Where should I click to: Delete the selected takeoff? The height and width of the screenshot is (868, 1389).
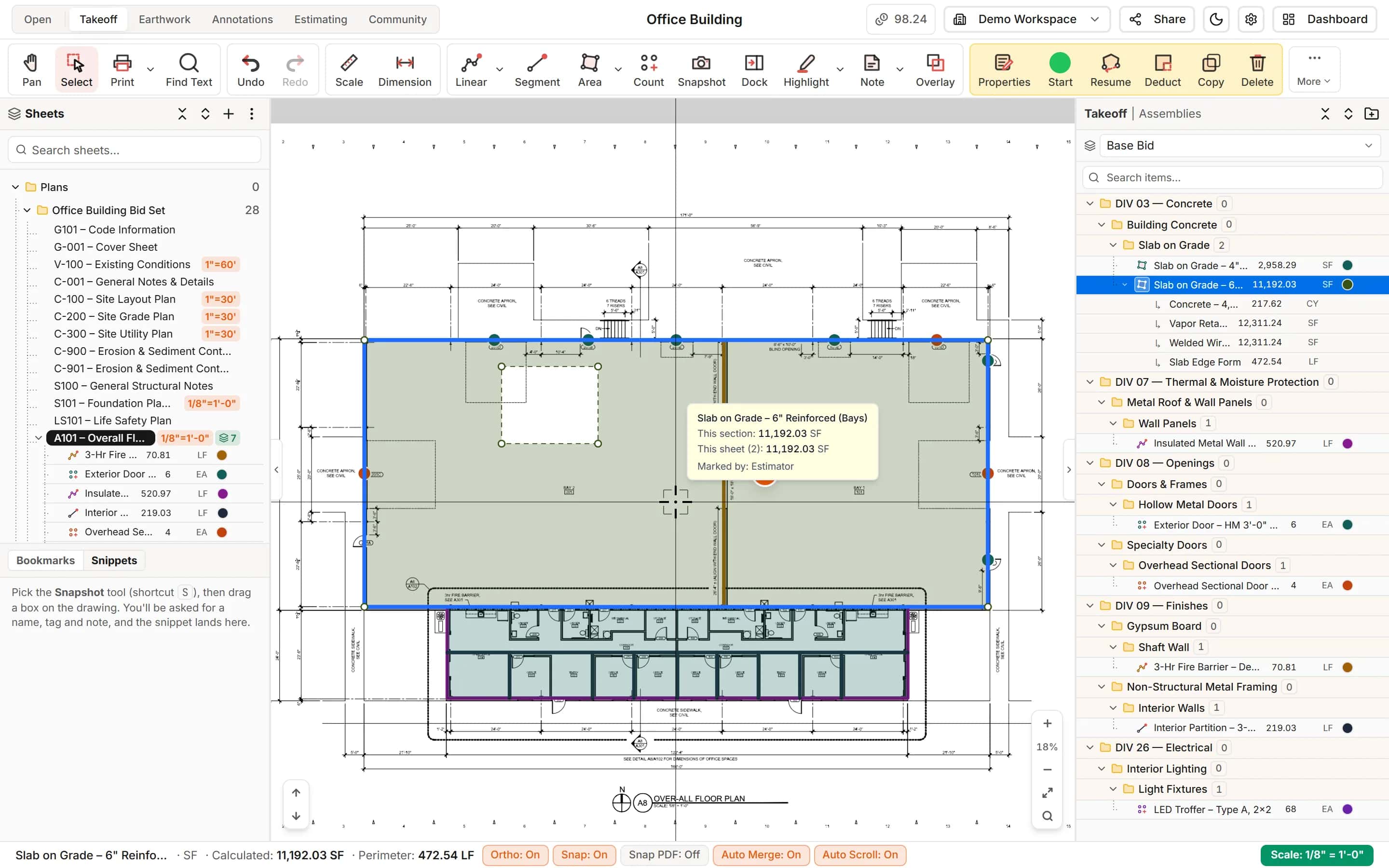coord(1257,70)
